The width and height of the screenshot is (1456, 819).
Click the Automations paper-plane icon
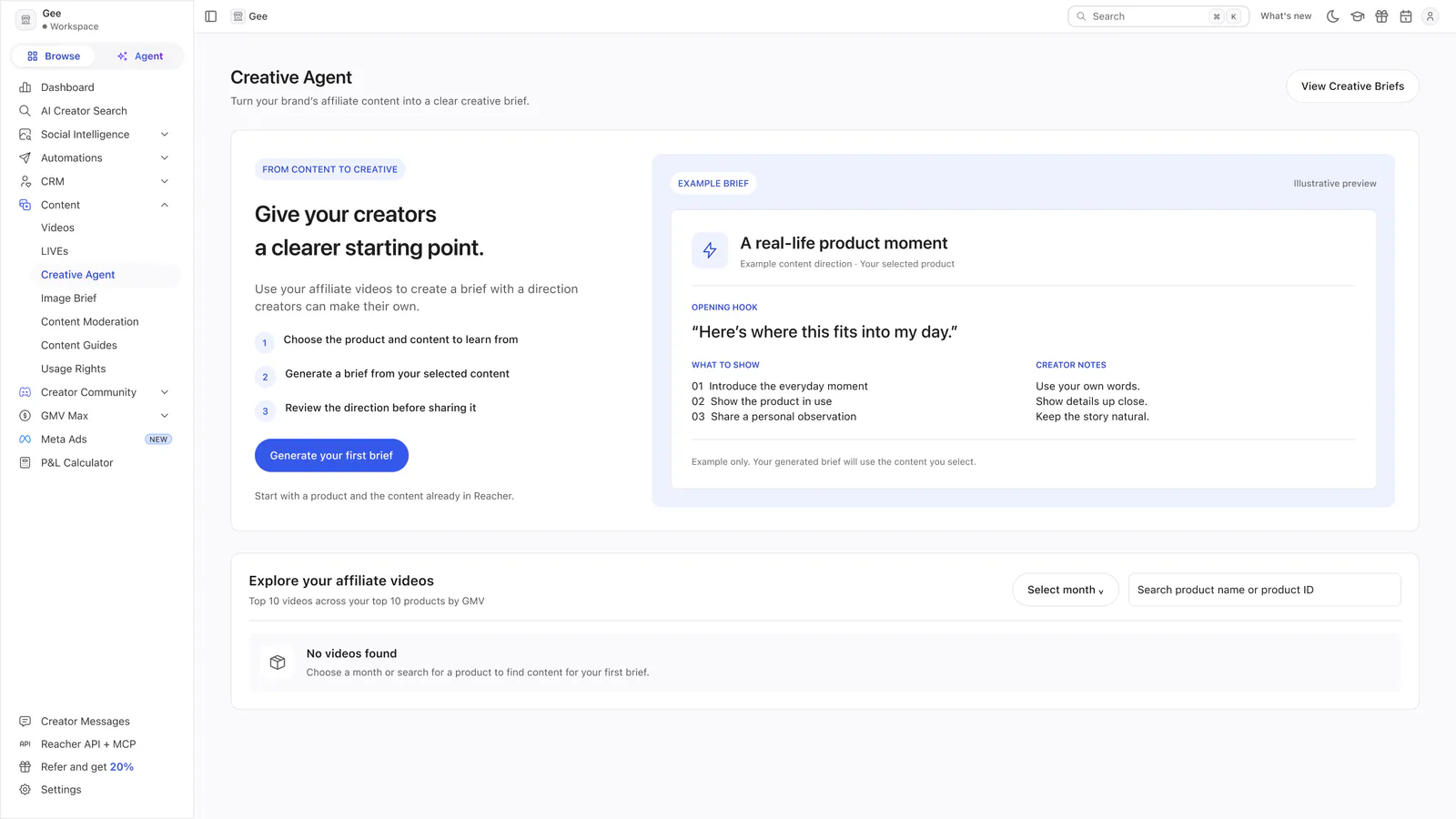coord(25,158)
